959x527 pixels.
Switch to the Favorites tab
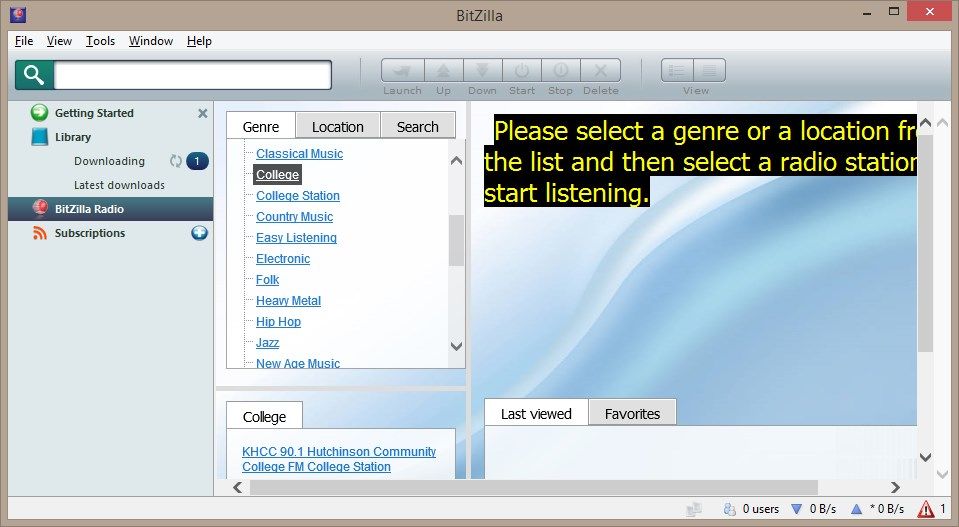pyautogui.click(x=632, y=414)
